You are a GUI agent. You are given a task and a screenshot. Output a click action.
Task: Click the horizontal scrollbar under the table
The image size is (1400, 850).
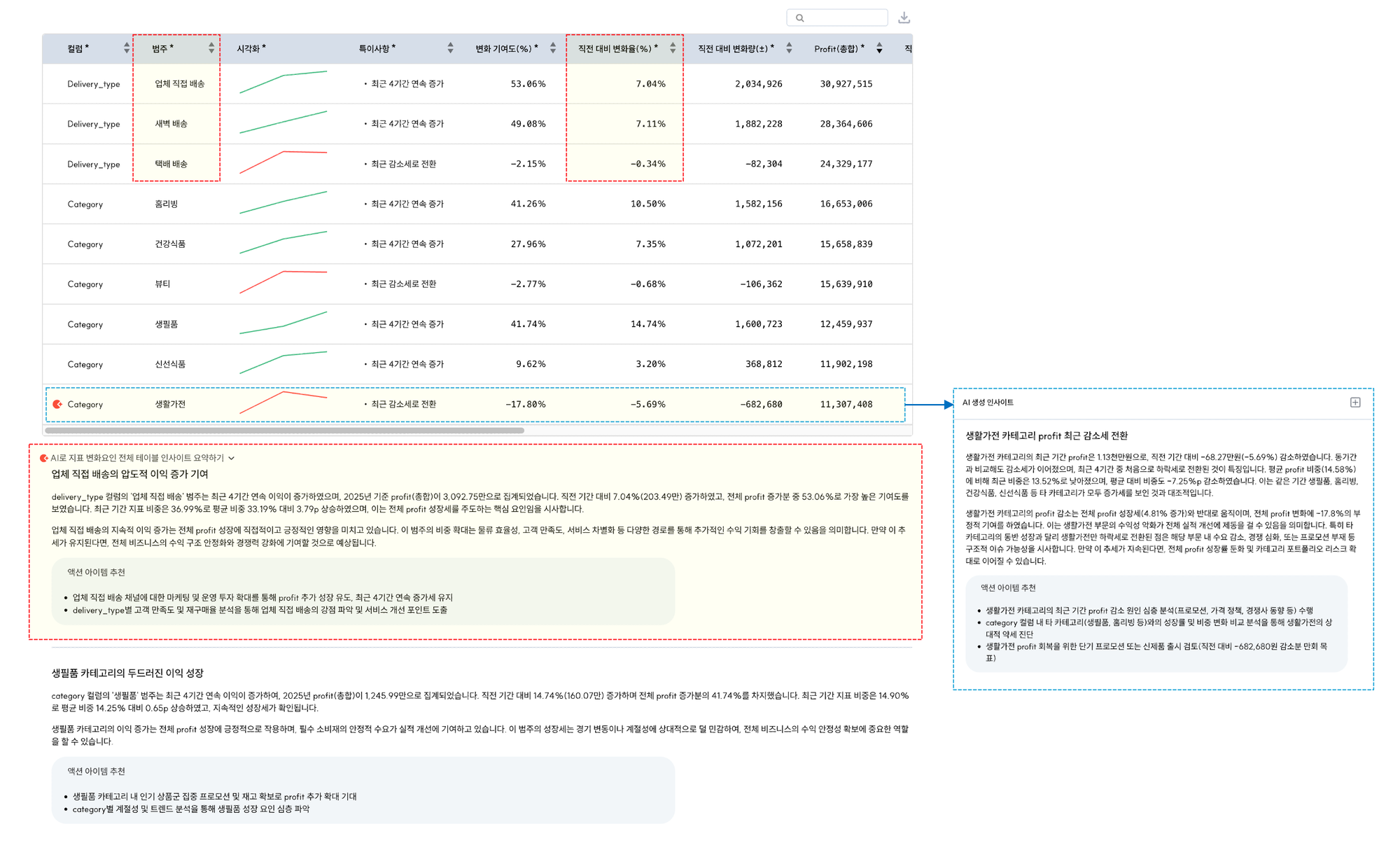click(284, 431)
